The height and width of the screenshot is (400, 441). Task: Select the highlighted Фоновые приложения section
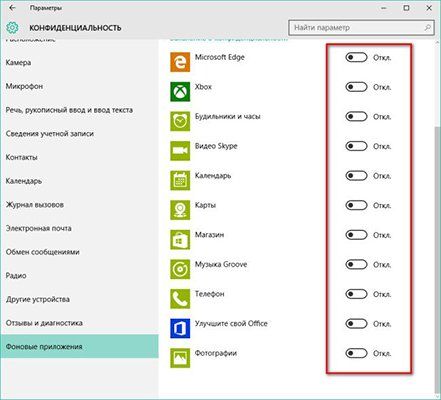pos(79,347)
